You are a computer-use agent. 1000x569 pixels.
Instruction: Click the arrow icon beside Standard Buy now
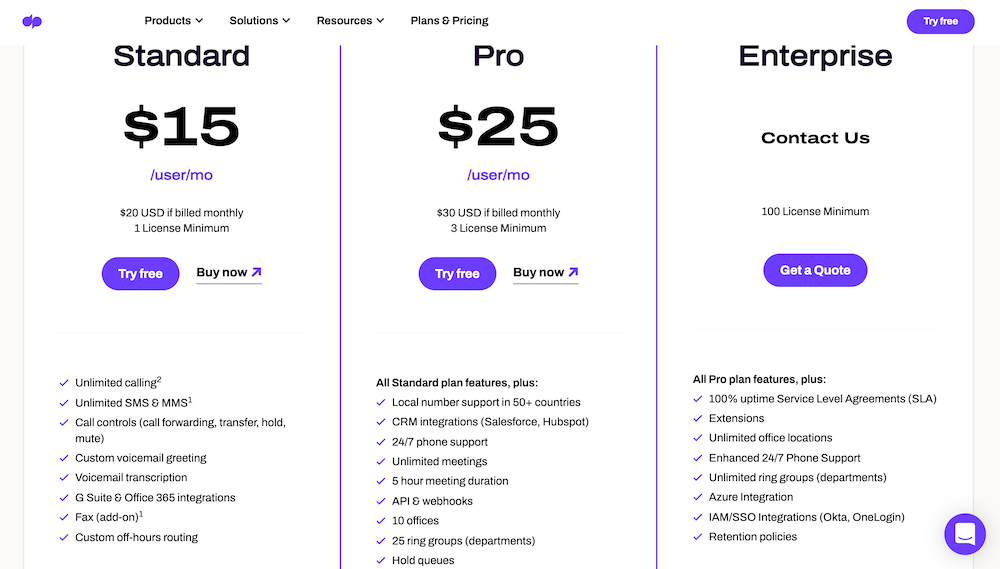pos(256,272)
